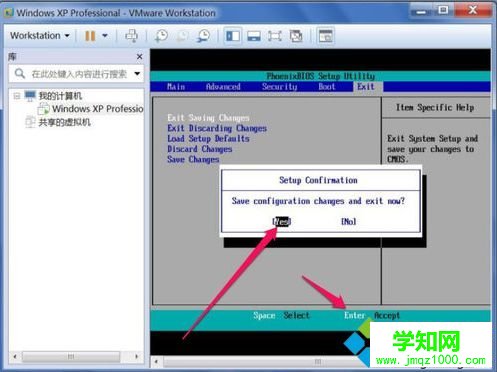Open the snapshot manager
This screenshot has height=372, width=497.
click(203, 36)
